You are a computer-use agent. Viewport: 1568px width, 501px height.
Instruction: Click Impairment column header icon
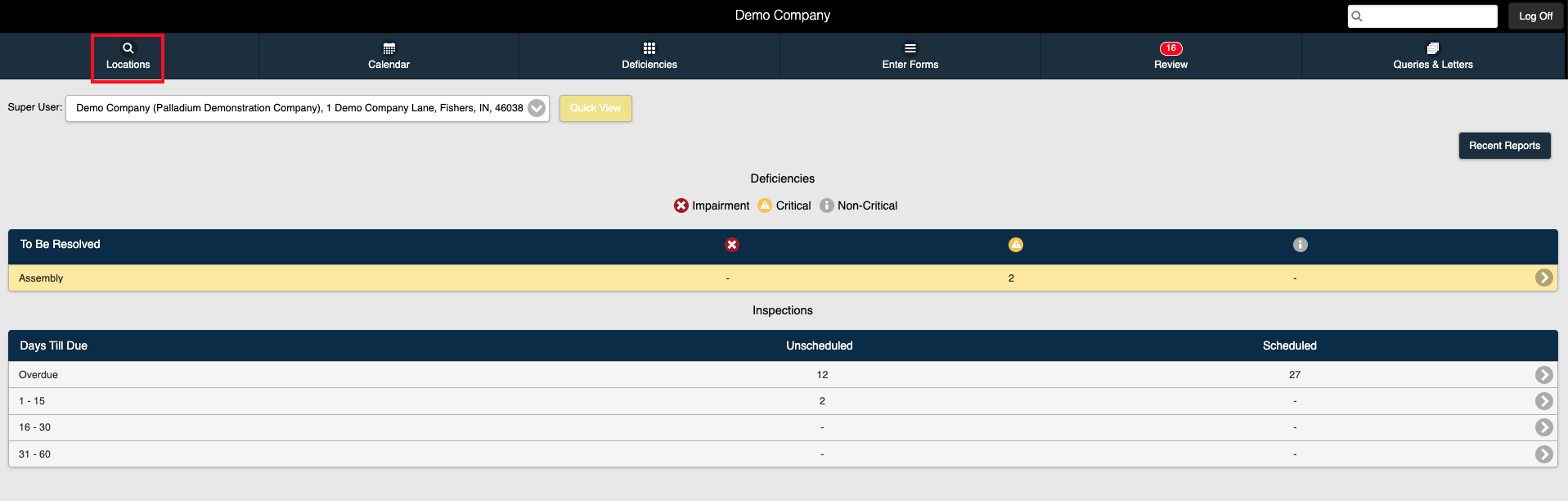[x=732, y=245]
